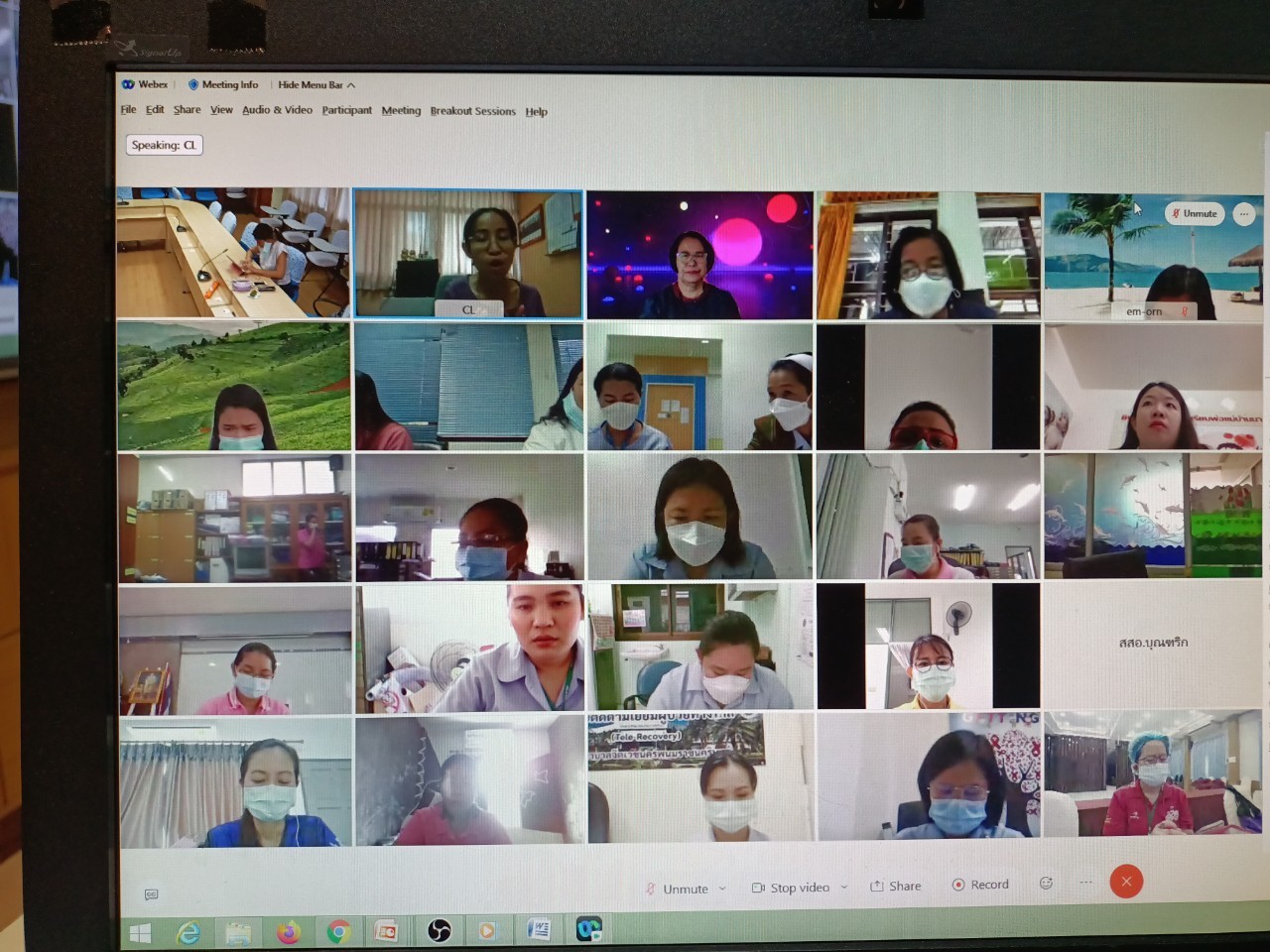Image resolution: width=1270 pixels, height=952 pixels.
Task: Expand the audio options arrow beside Unmute
Action: 722,889
